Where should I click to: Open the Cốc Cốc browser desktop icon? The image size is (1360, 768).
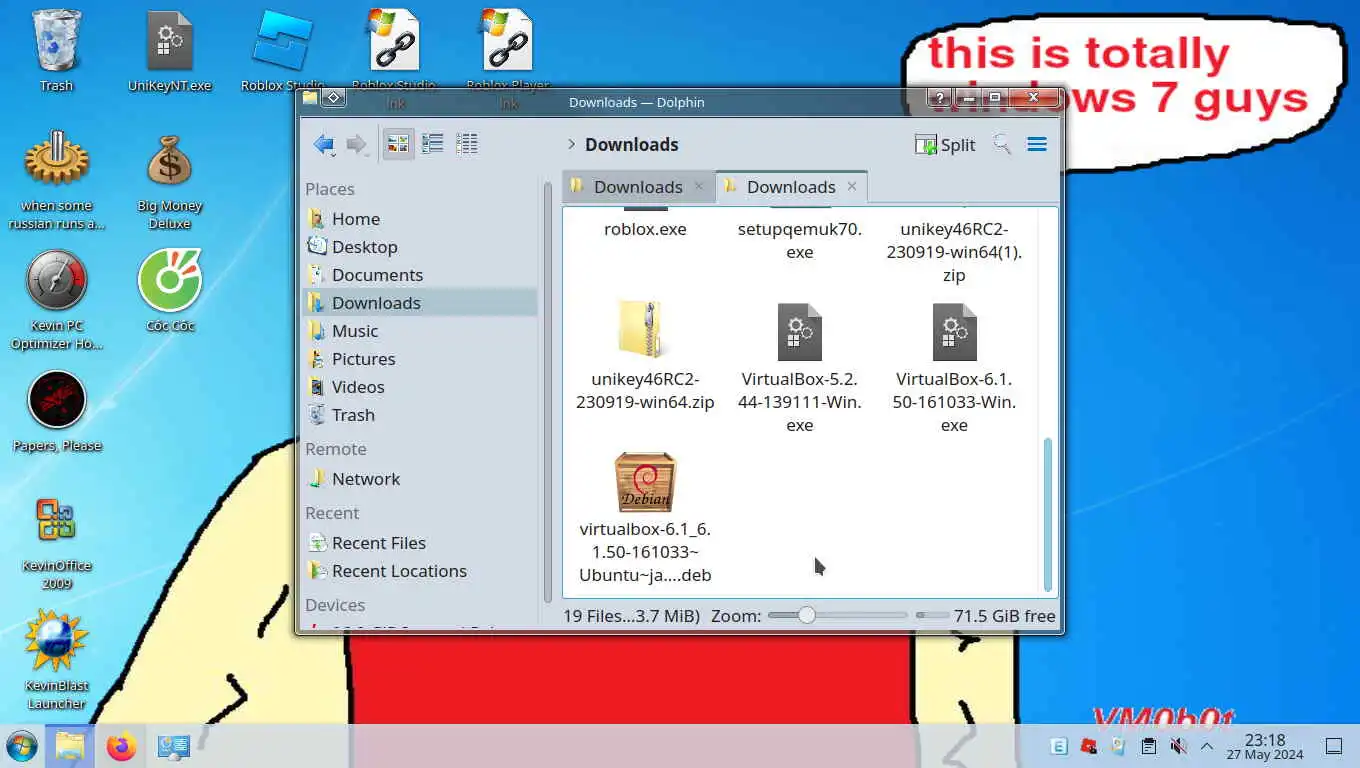(x=170, y=290)
